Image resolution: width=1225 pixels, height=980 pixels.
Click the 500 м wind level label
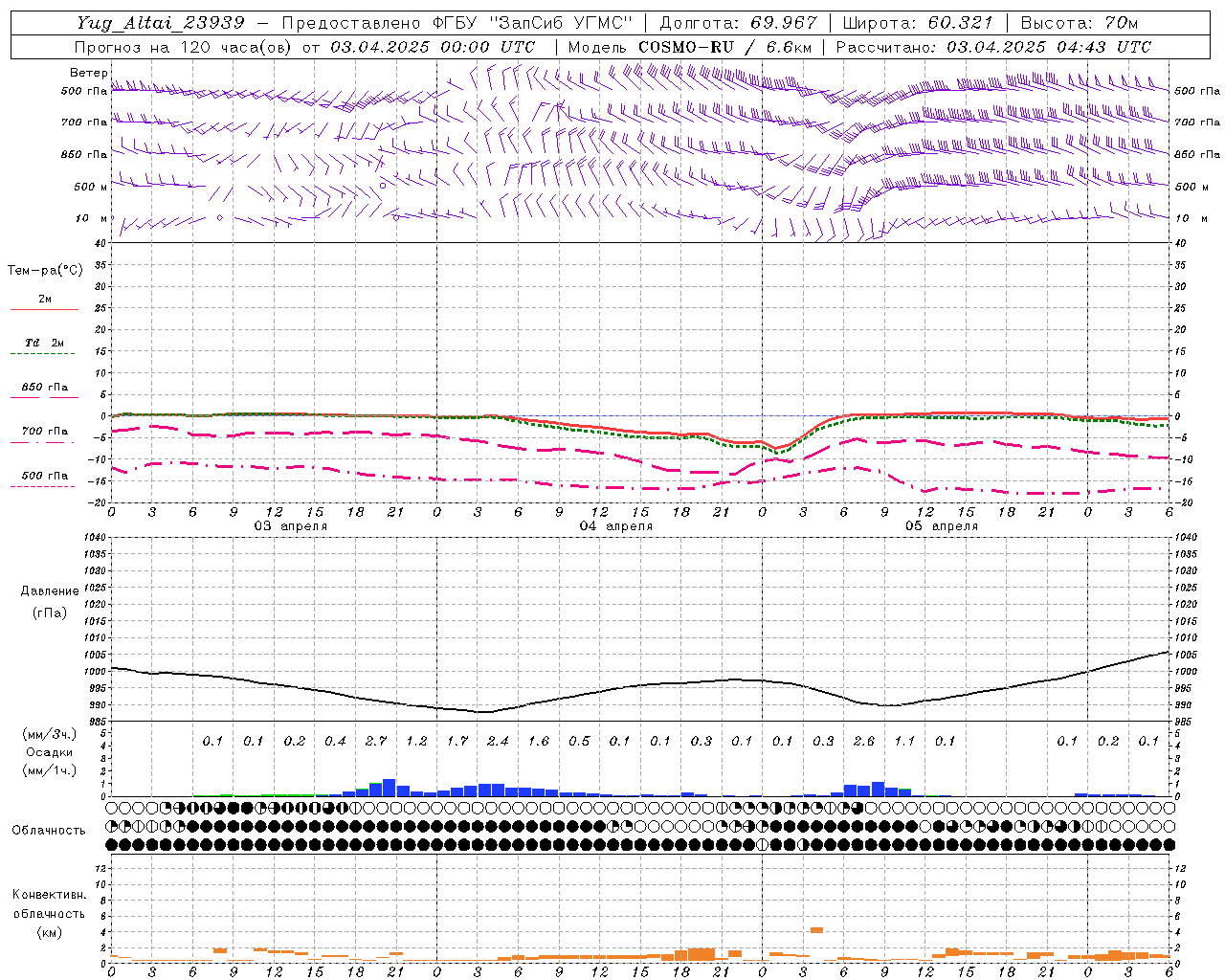(91, 187)
